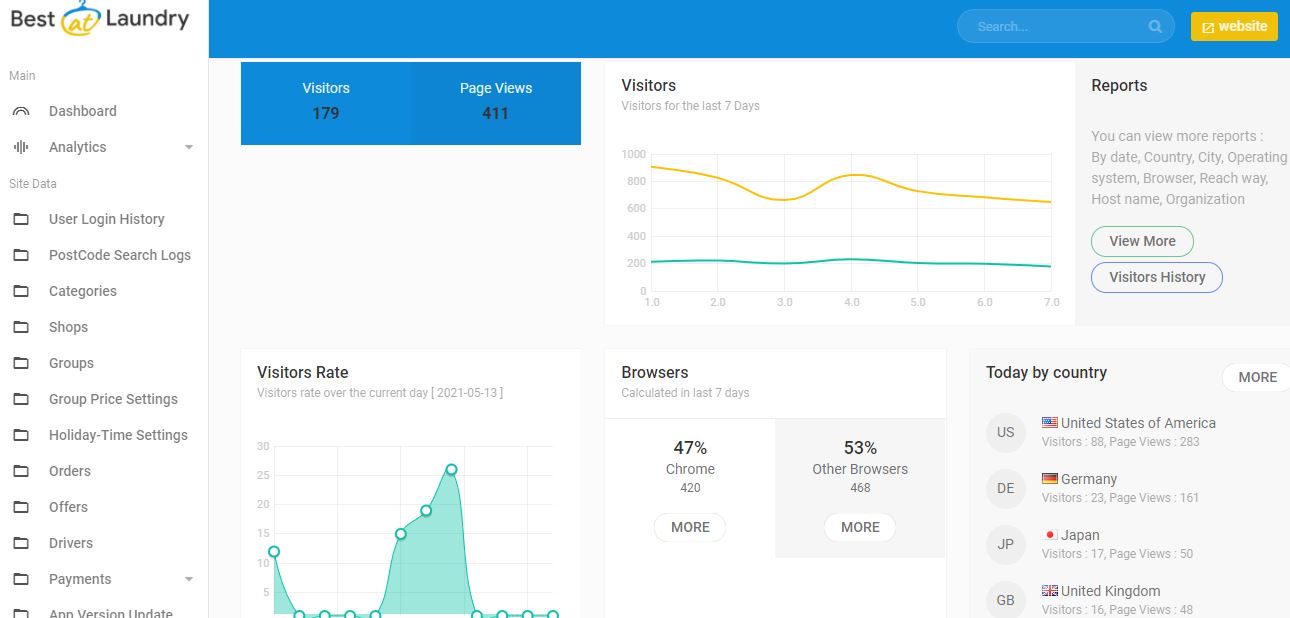
Task: Click the Categories folder icon
Action: coord(22,291)
